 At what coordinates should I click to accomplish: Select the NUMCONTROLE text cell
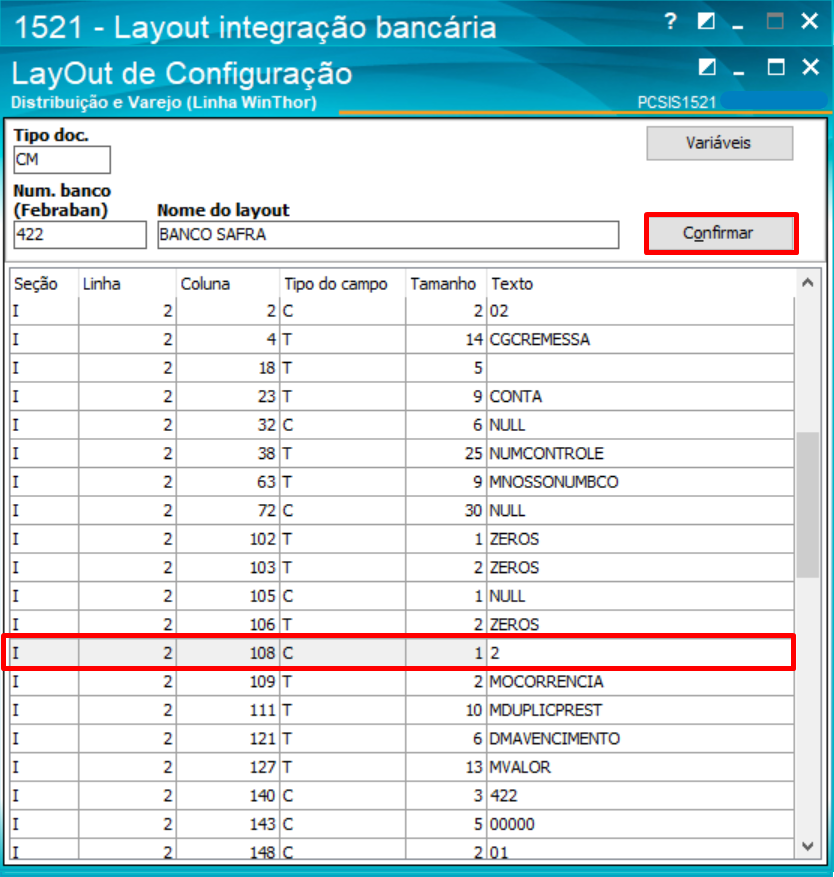640,454
